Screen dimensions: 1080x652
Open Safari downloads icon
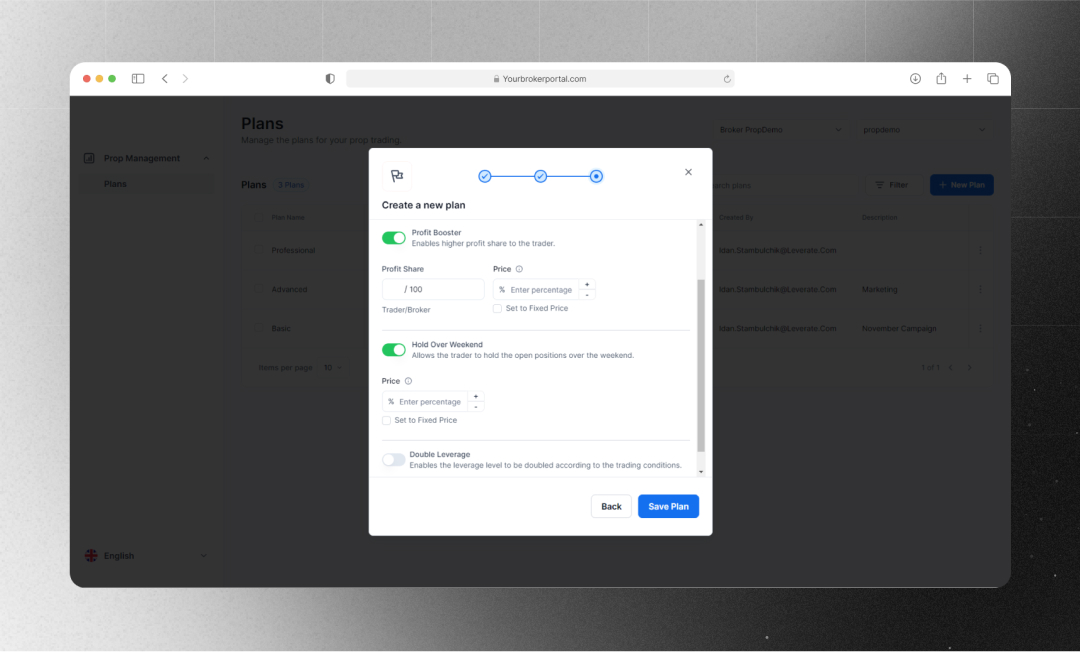(x=915, y=79)
